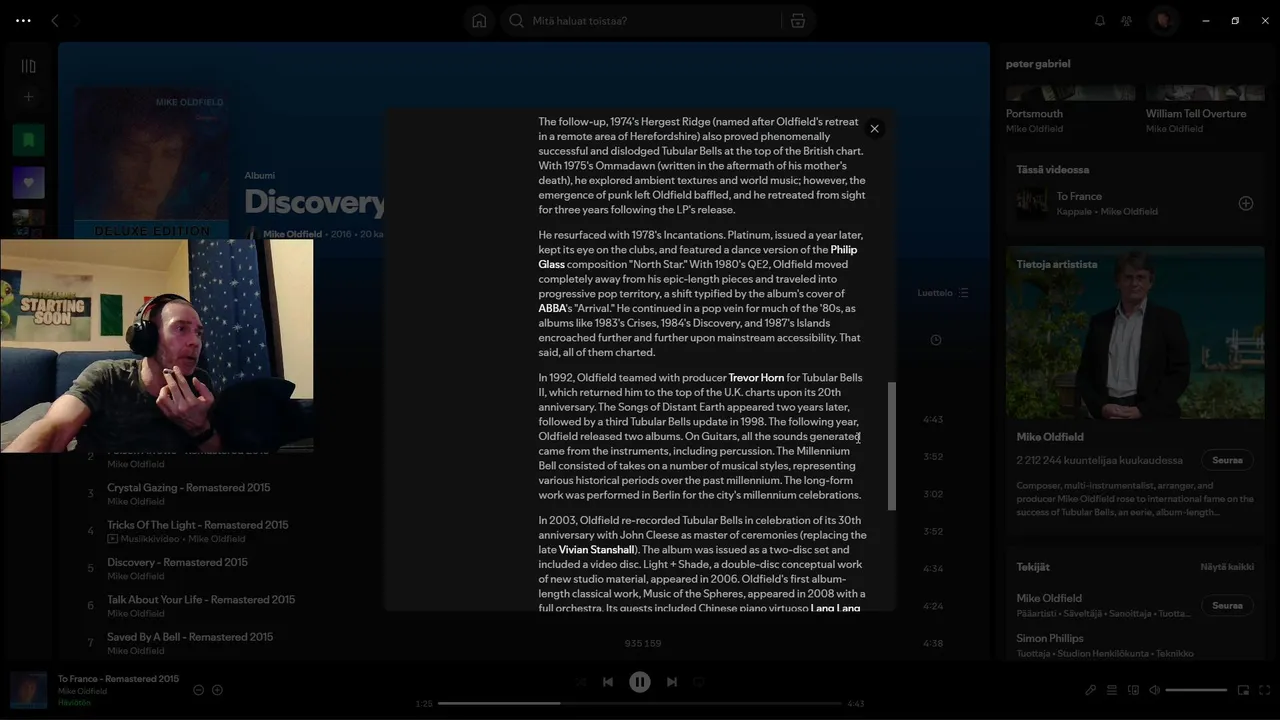
Task: Click the 'peter gabriel' panel heading
Action: pos(1038,64)
